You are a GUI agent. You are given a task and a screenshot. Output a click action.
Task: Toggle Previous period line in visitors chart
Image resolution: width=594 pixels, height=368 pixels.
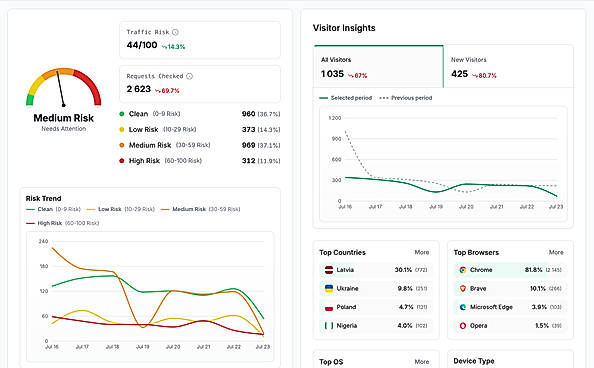click(406, 98)
